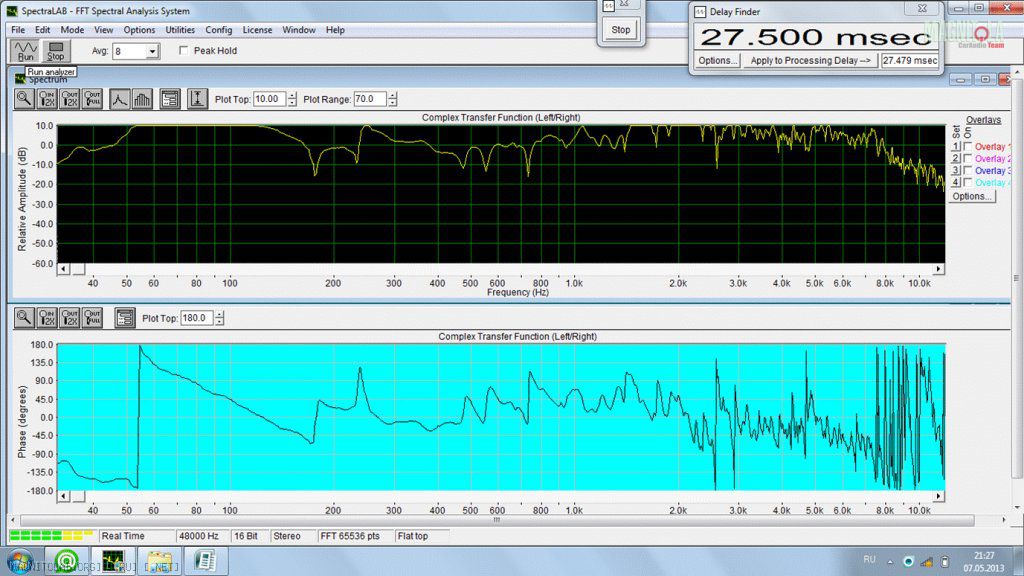Switch spectrum to bar graph style
The image size is (1024, 576).
(x=142, y=99)
